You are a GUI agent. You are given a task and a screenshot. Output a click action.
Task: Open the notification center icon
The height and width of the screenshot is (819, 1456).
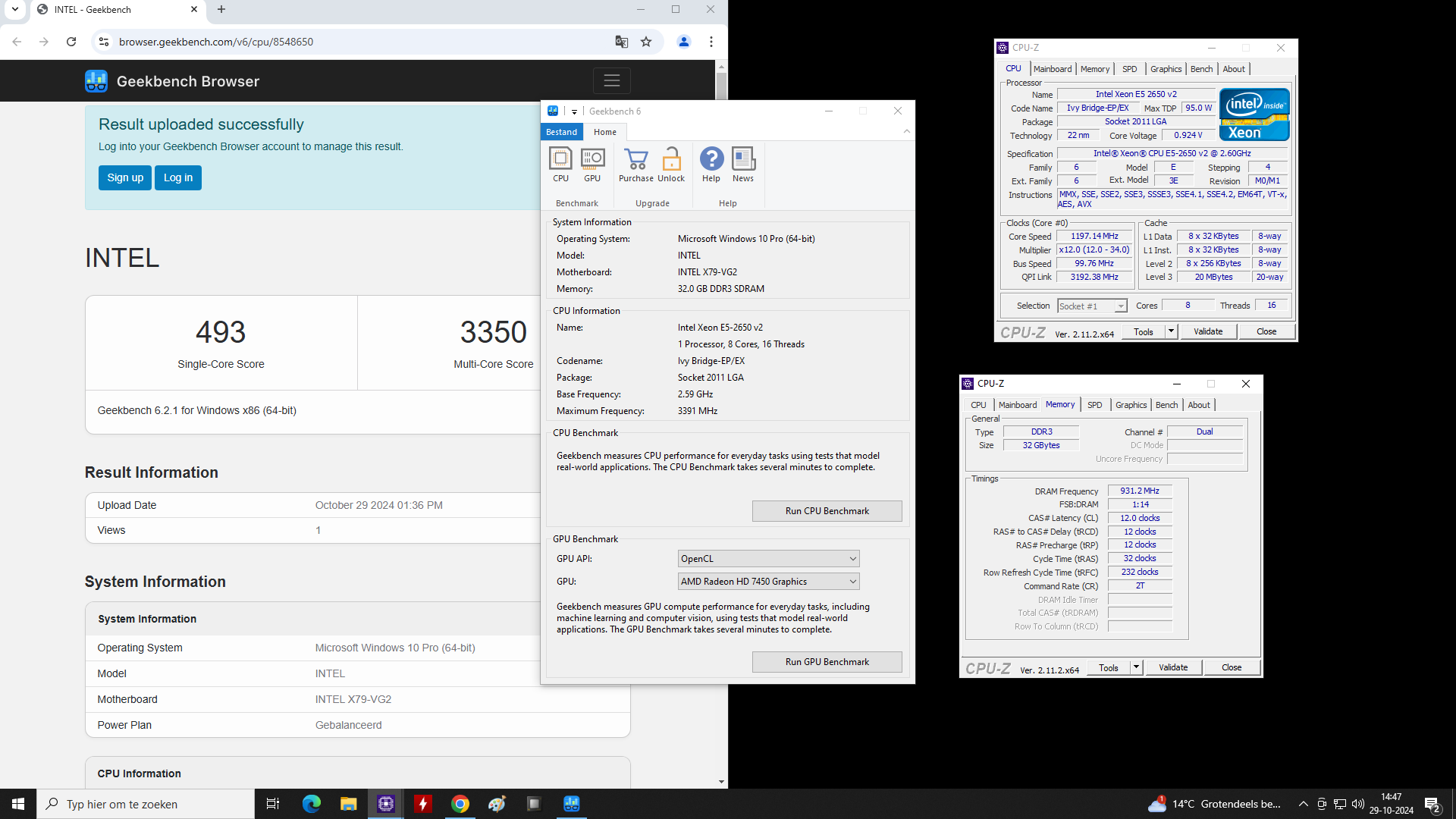[1432, 805]
